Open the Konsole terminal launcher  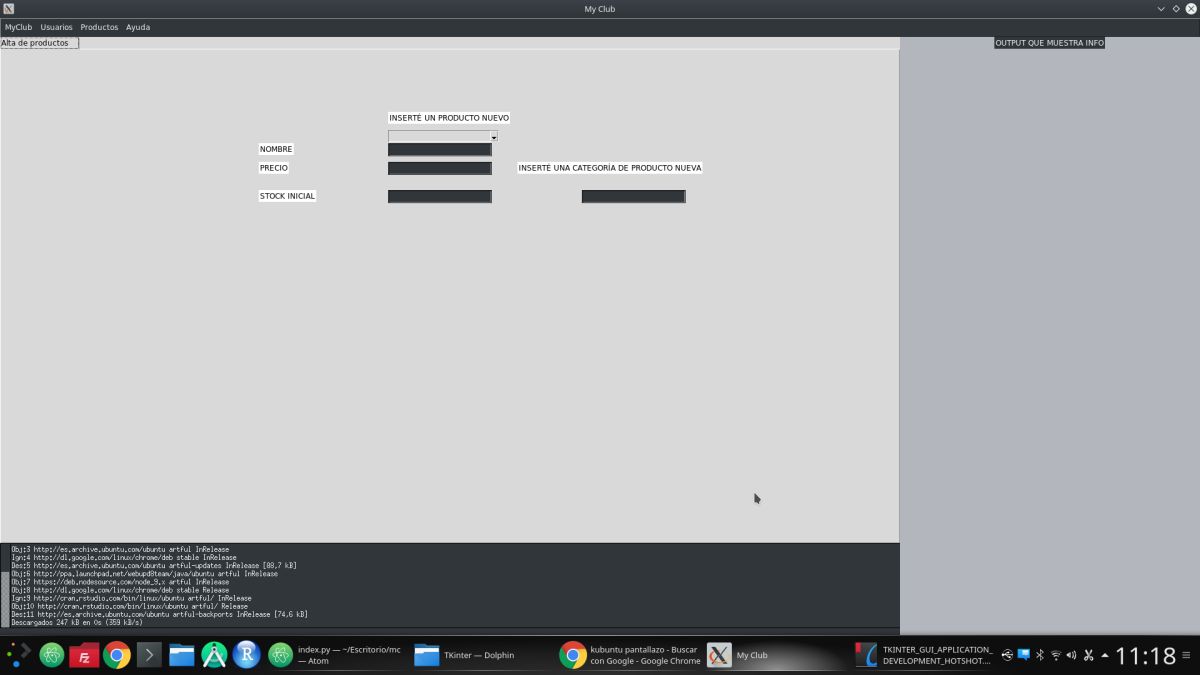tap(149, 655)
